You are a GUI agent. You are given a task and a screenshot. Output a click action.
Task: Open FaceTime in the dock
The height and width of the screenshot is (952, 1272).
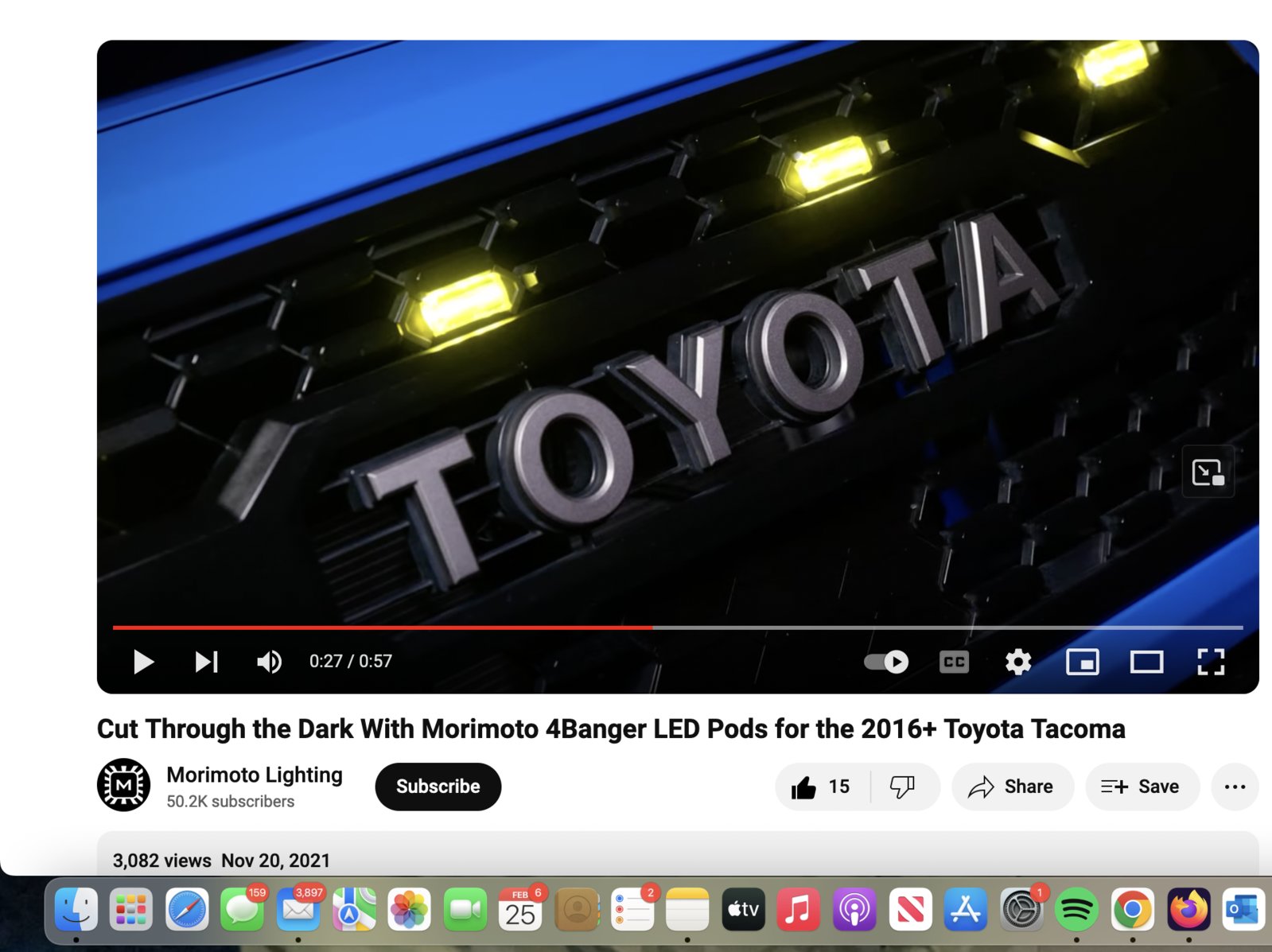(x=465, y=909)
